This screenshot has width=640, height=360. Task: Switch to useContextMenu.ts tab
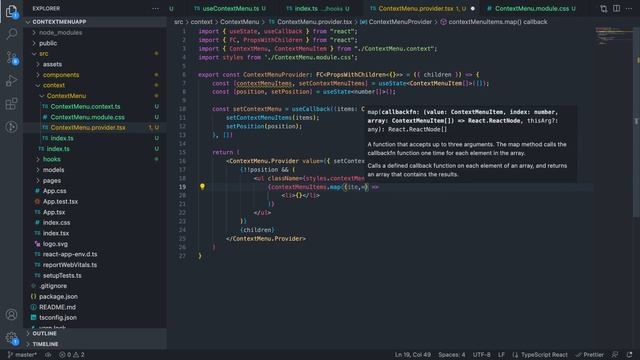coord(230,9)
